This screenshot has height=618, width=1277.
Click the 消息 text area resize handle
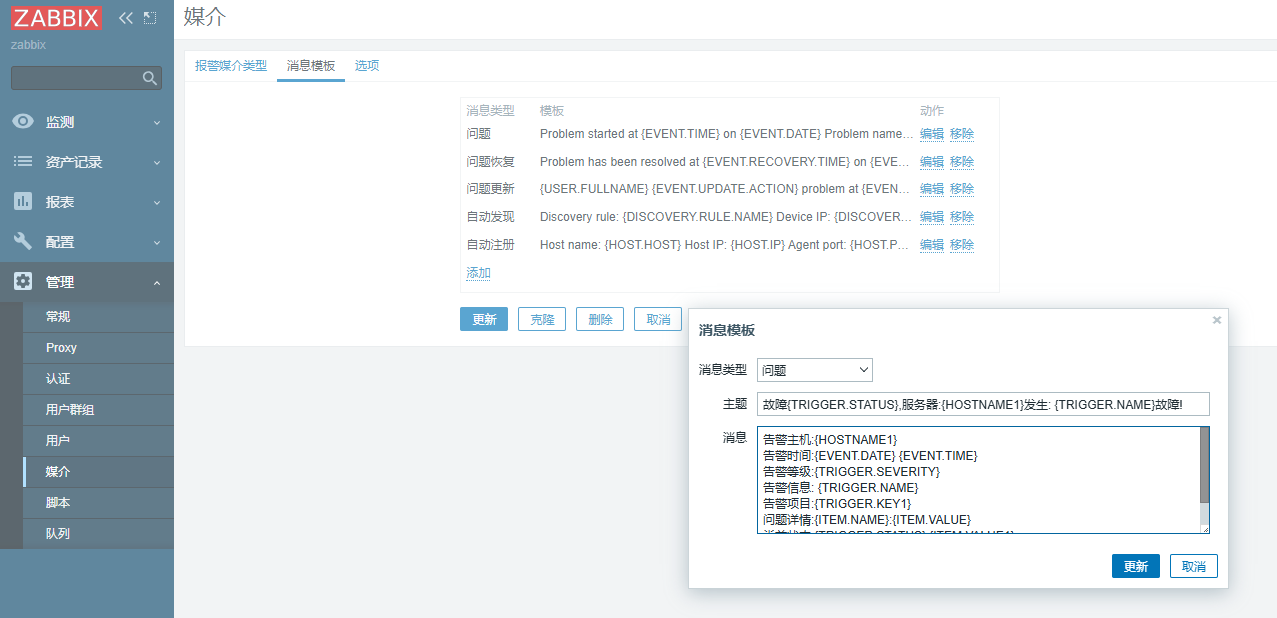[x=1205, y=529]
